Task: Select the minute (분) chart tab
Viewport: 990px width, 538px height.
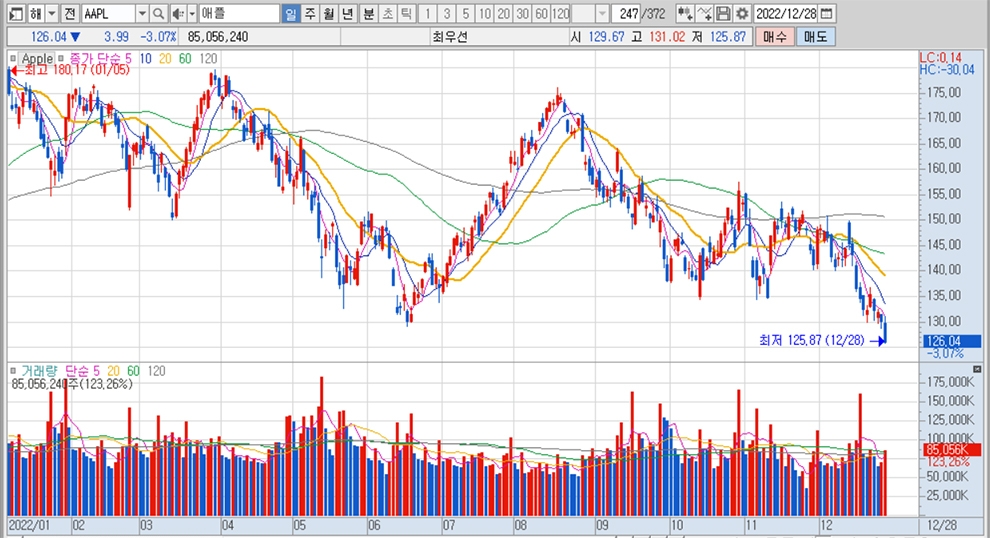Action: pos(368,14)
